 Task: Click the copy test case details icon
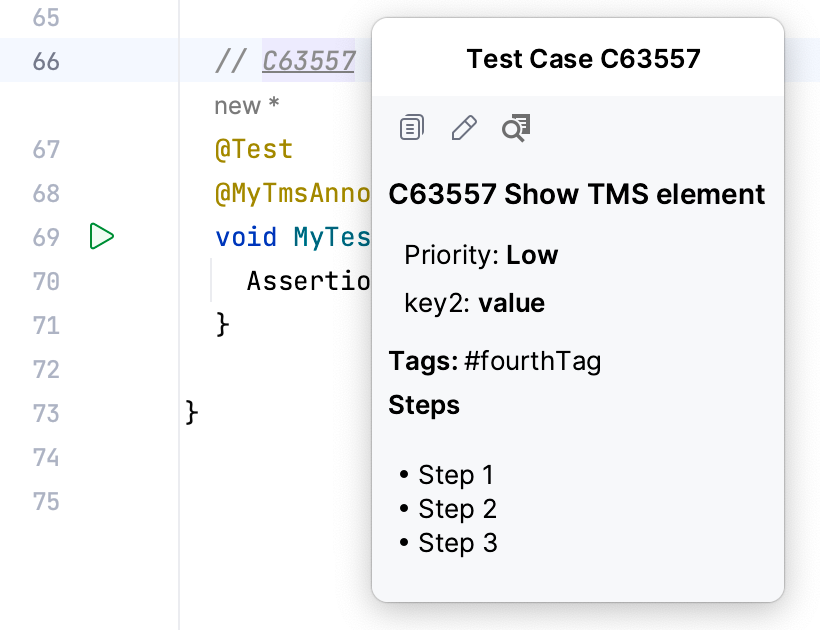point(410,127)
